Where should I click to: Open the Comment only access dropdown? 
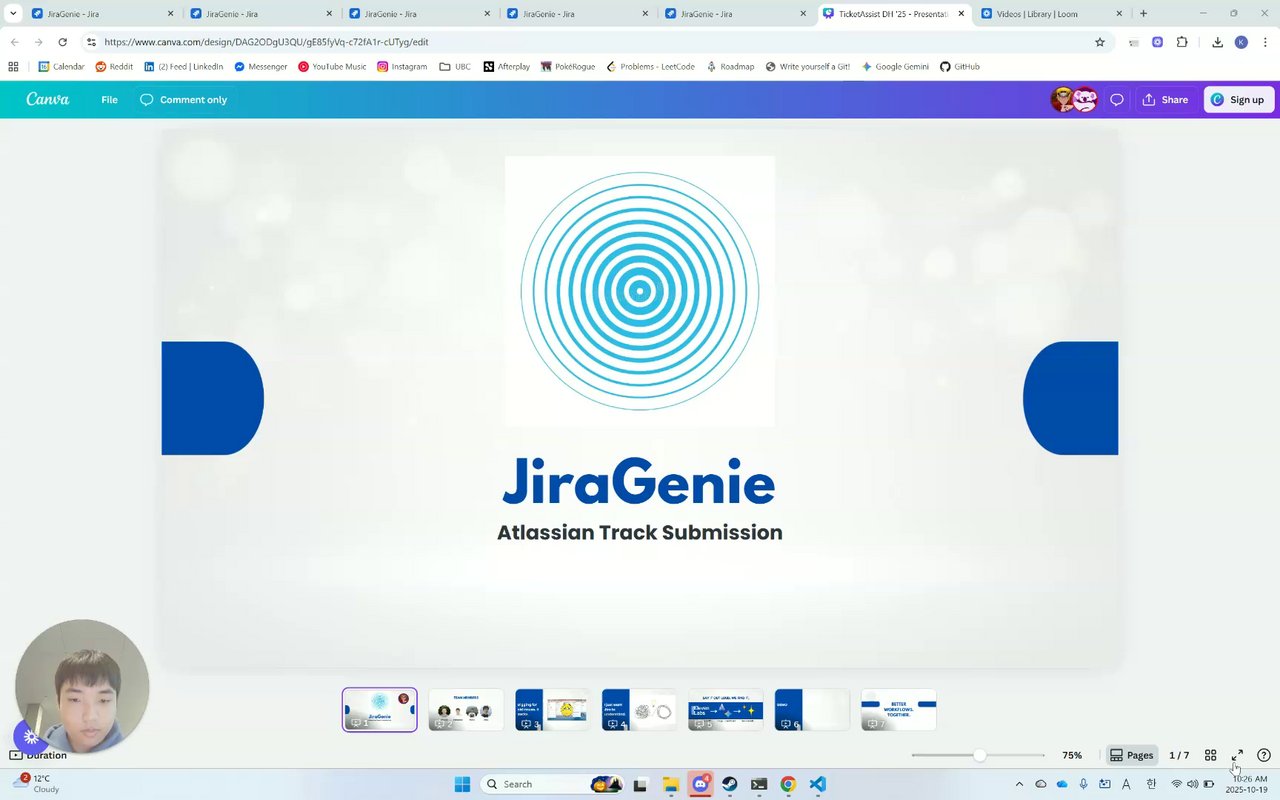(x=183, y=100)
